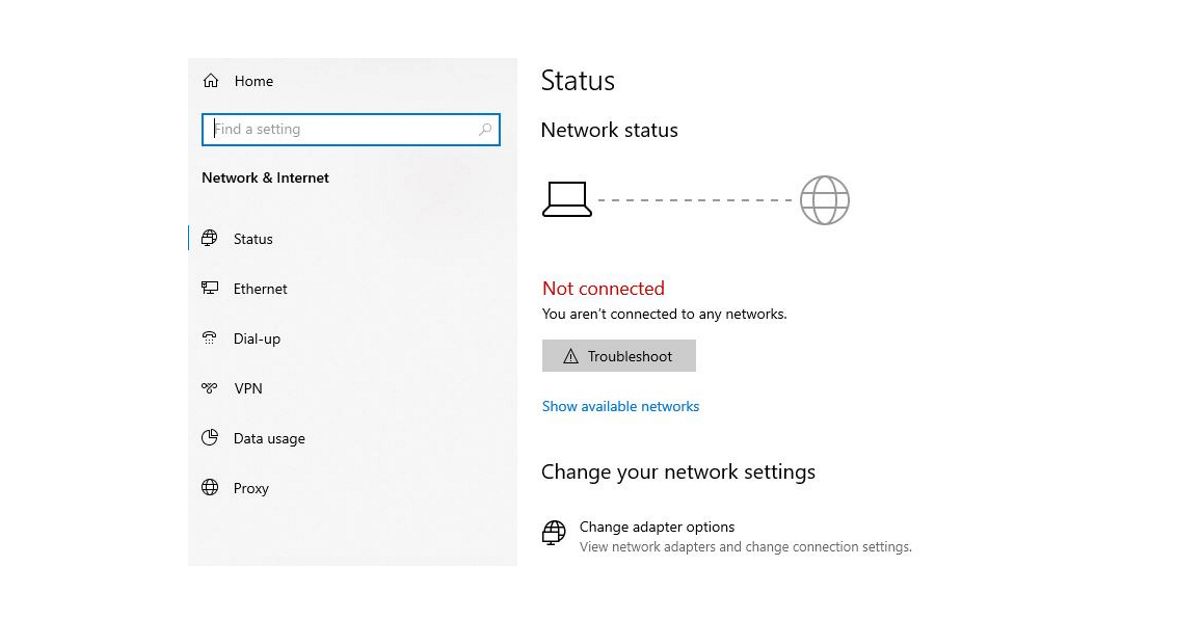
Task: Run the network Troubleshoot button
Action: pos(618,355)
